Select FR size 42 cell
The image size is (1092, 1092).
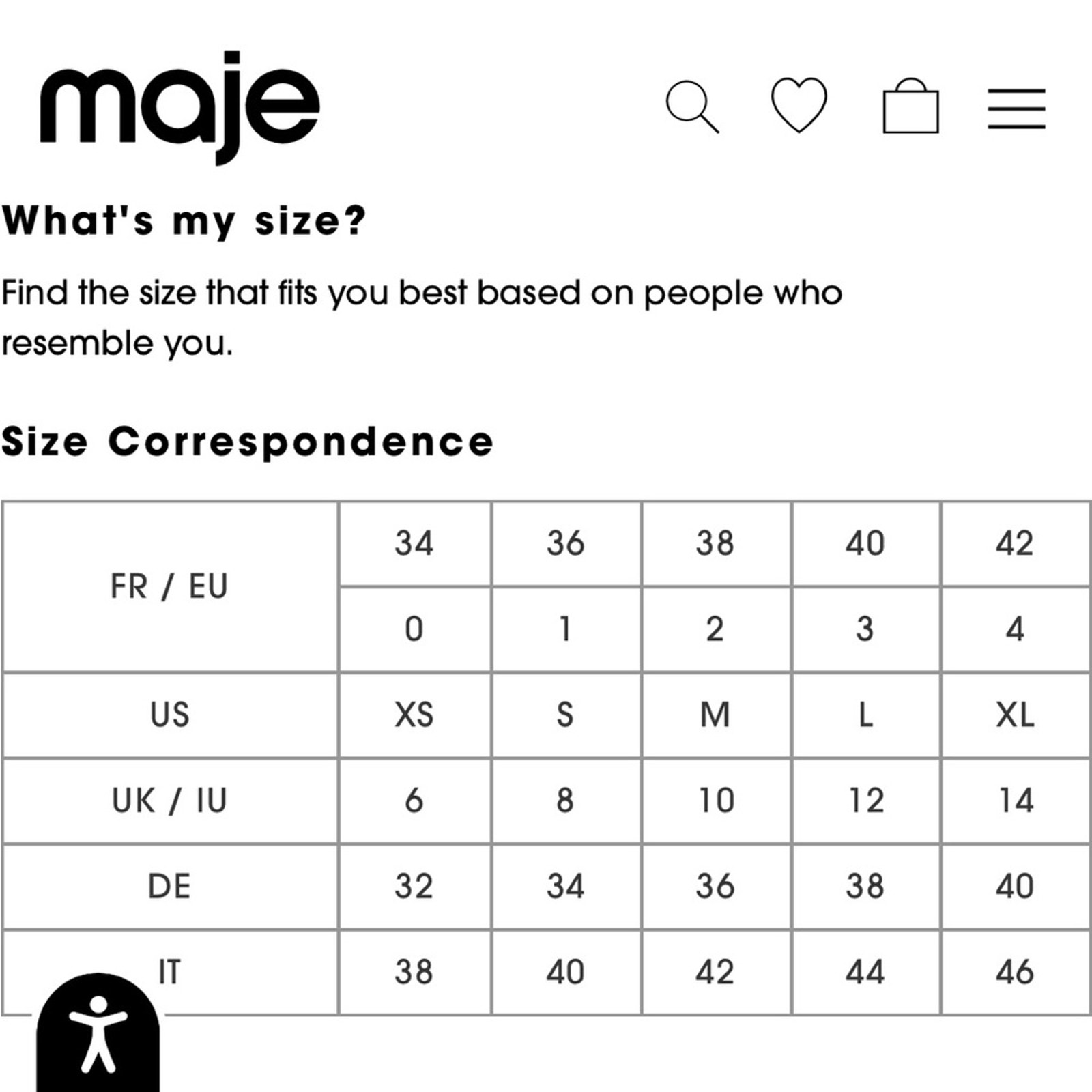1015,544
